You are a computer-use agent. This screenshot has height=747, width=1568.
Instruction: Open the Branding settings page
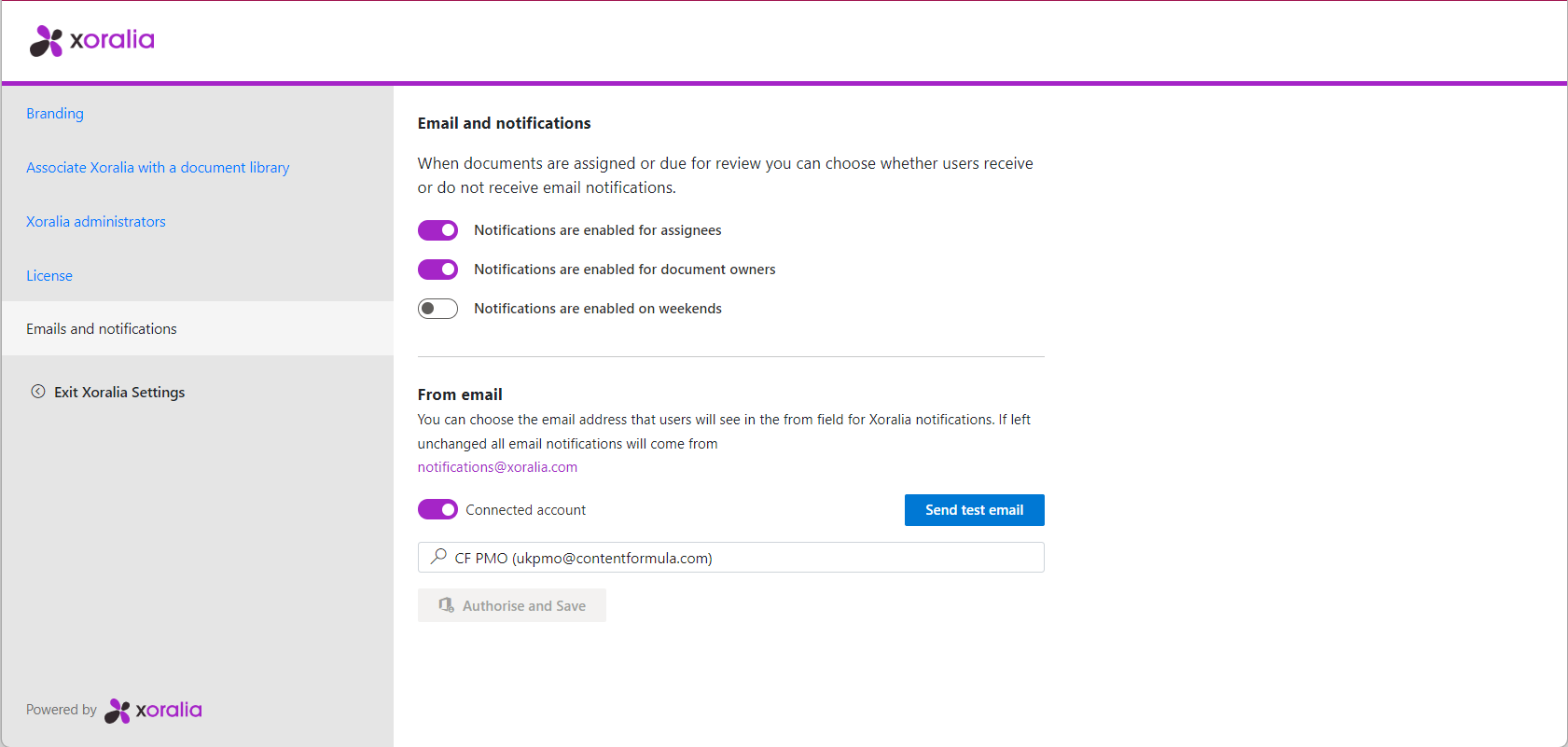(x=55, y=113)
